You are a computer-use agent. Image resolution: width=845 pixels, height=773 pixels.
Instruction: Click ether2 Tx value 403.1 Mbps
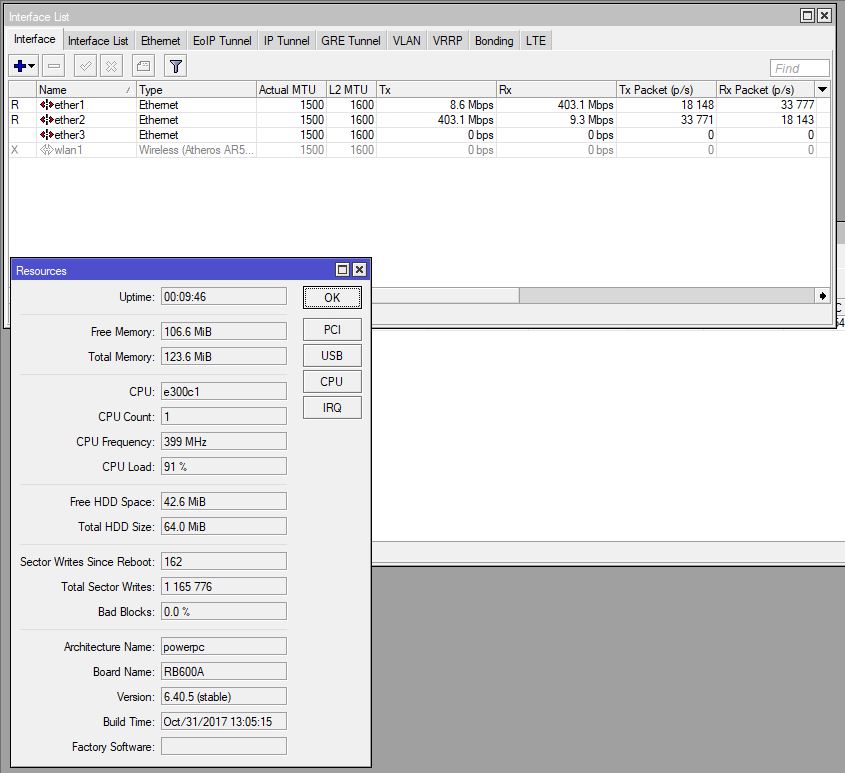pyautogui.click(x=465, y=120)
